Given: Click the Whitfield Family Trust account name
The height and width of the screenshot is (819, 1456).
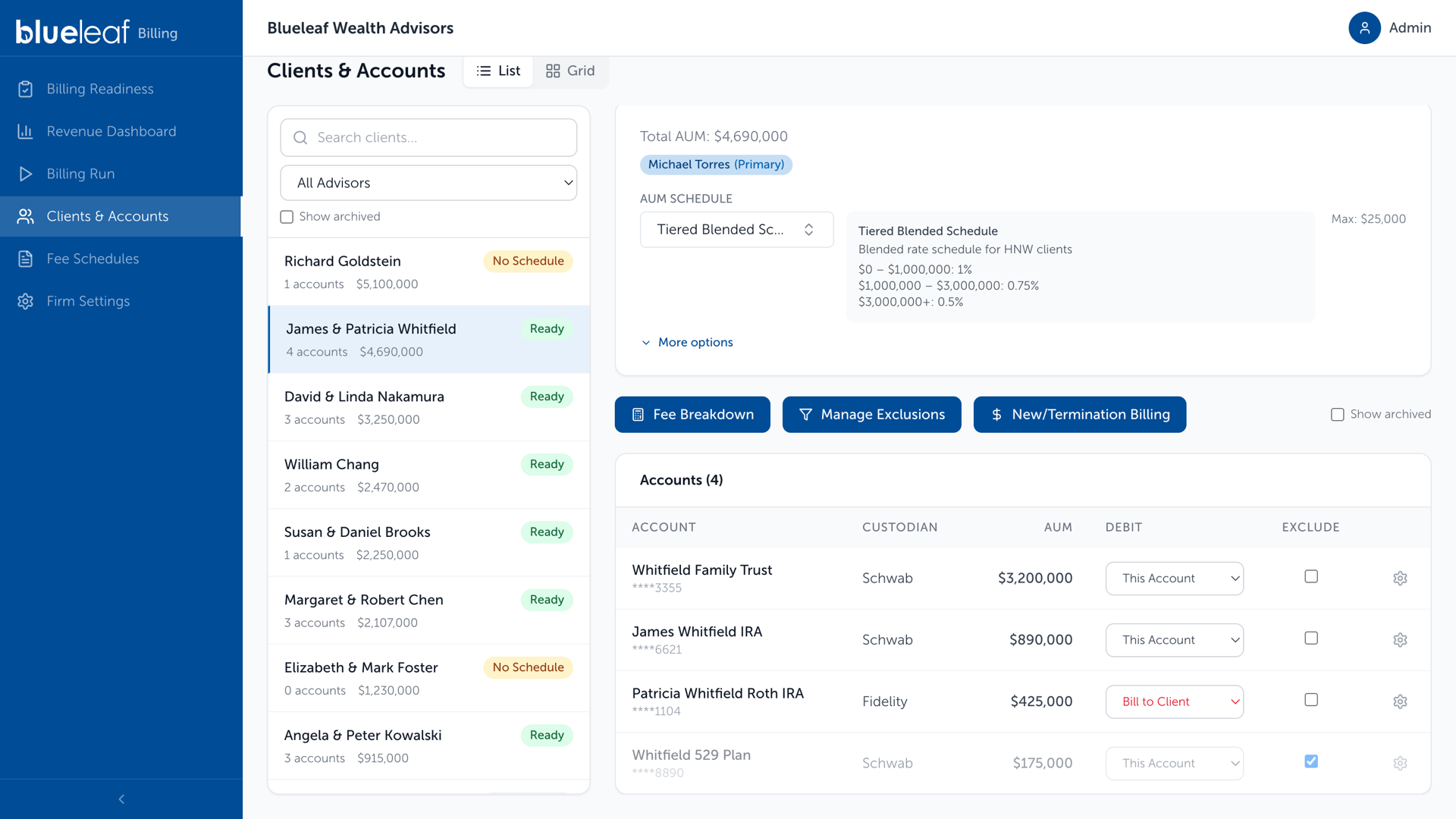Looking at the screenshot, I should pyautogui.click(x=702, y=570).
